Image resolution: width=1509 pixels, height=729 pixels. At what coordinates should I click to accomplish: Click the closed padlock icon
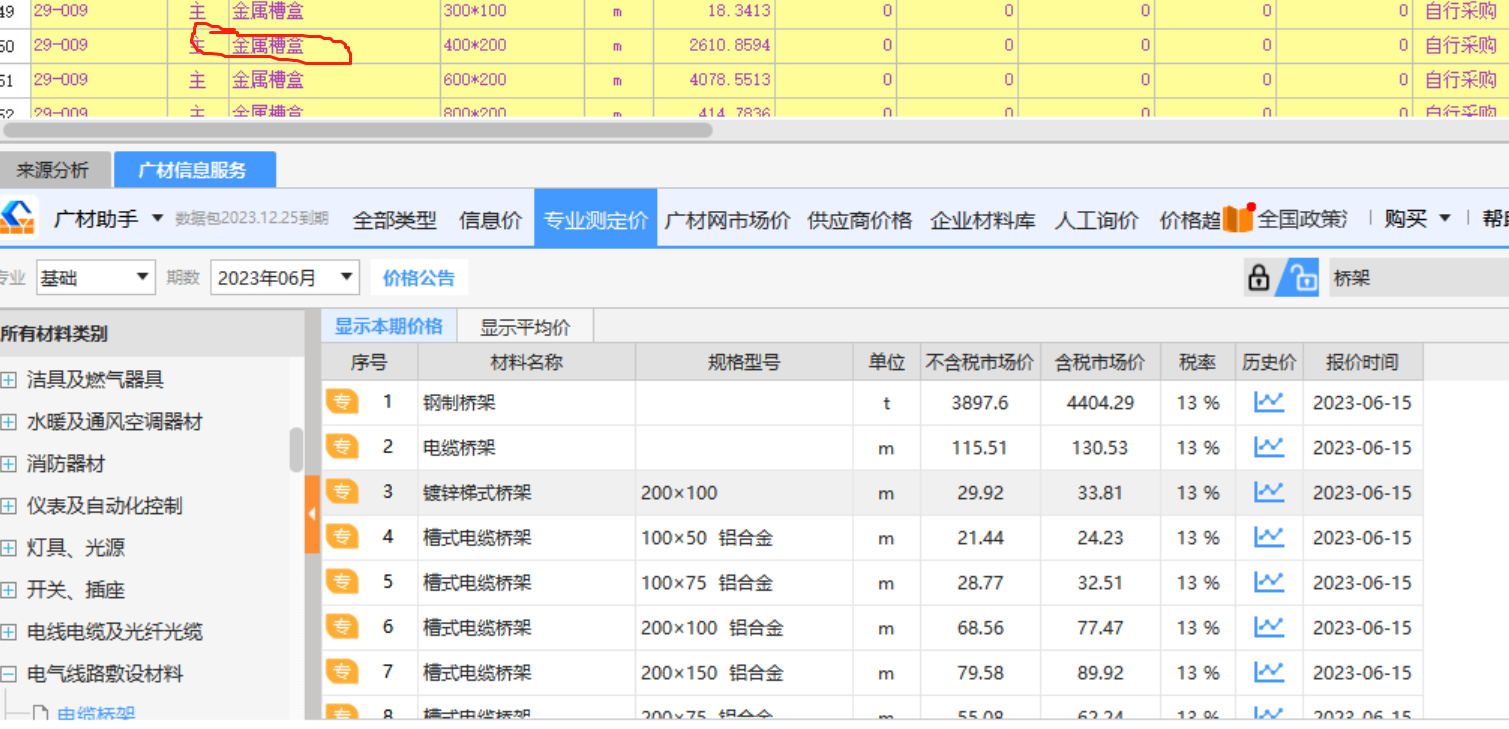point(1259,278)
